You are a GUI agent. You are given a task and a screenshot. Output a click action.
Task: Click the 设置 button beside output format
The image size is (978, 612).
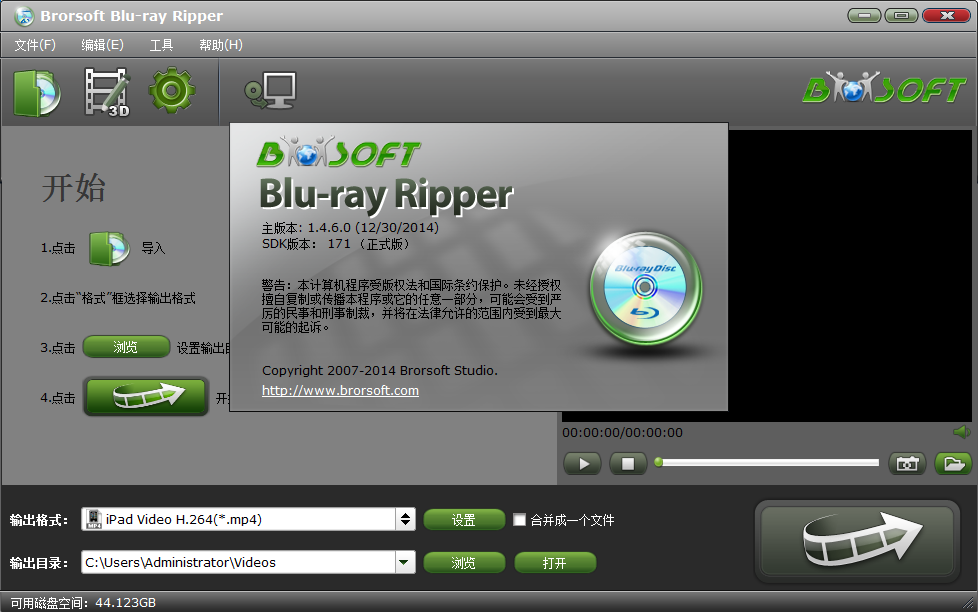(463, 520)
